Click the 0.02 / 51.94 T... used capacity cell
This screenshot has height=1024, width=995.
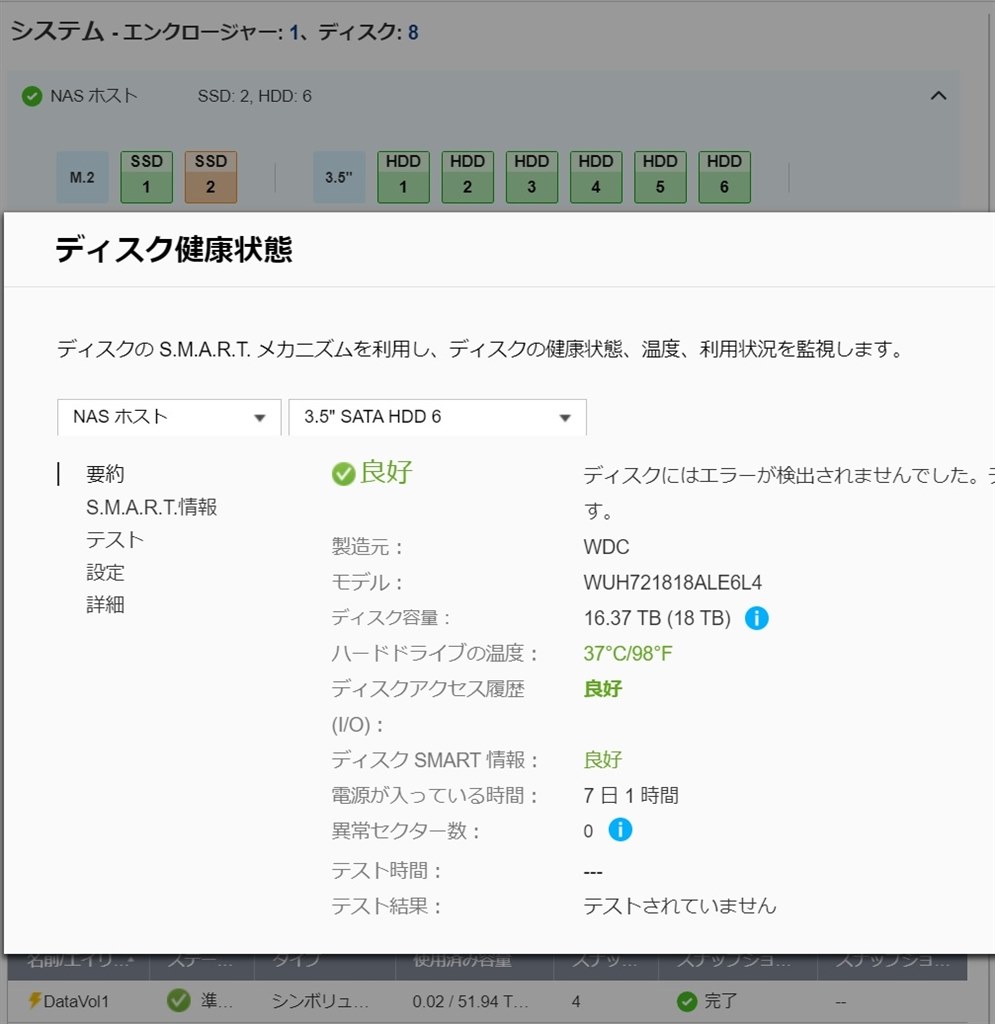tap(470, 1000)
